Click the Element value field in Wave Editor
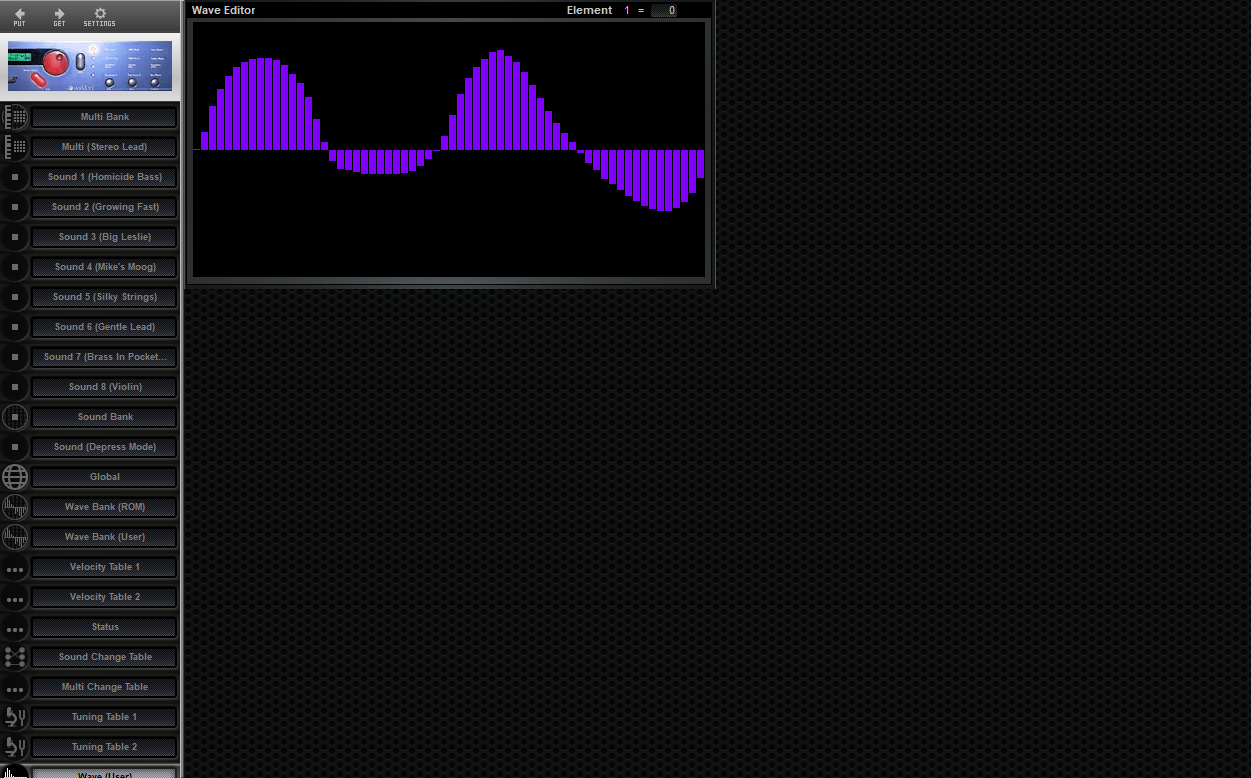 [x=665, y=10]
